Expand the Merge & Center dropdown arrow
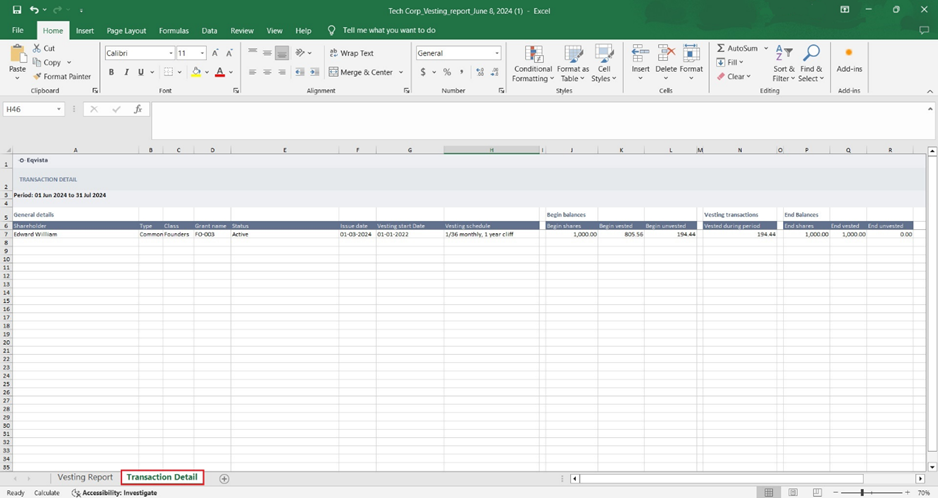Screen dimensions: 938x498 [401, 72]
